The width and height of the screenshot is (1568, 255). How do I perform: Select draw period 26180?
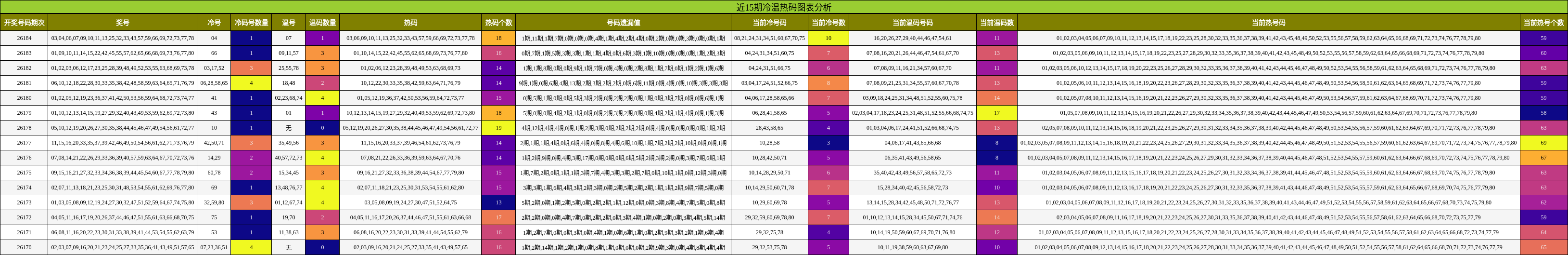[x=25, y=97]
